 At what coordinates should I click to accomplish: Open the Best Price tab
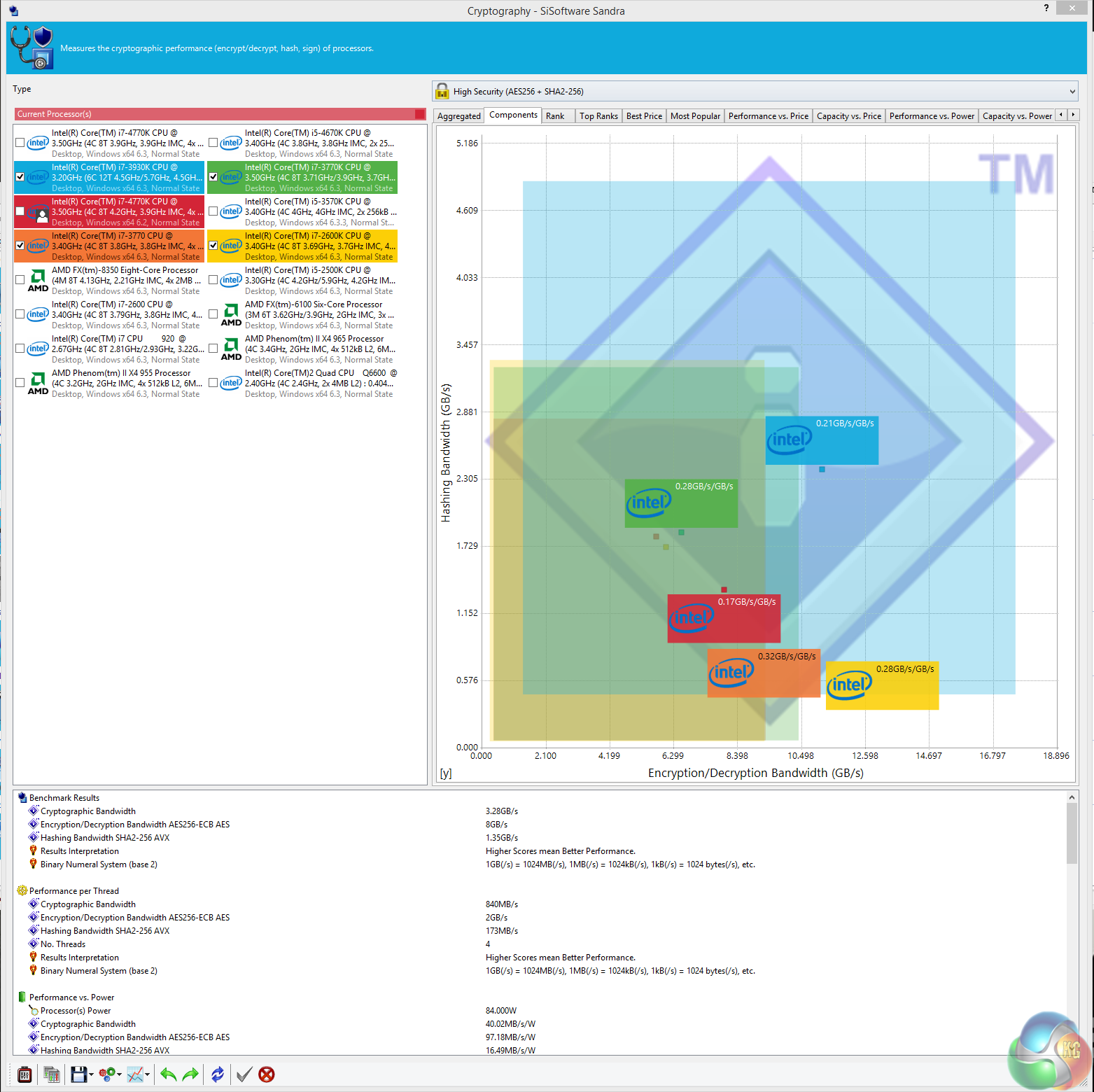pos(644,116)
